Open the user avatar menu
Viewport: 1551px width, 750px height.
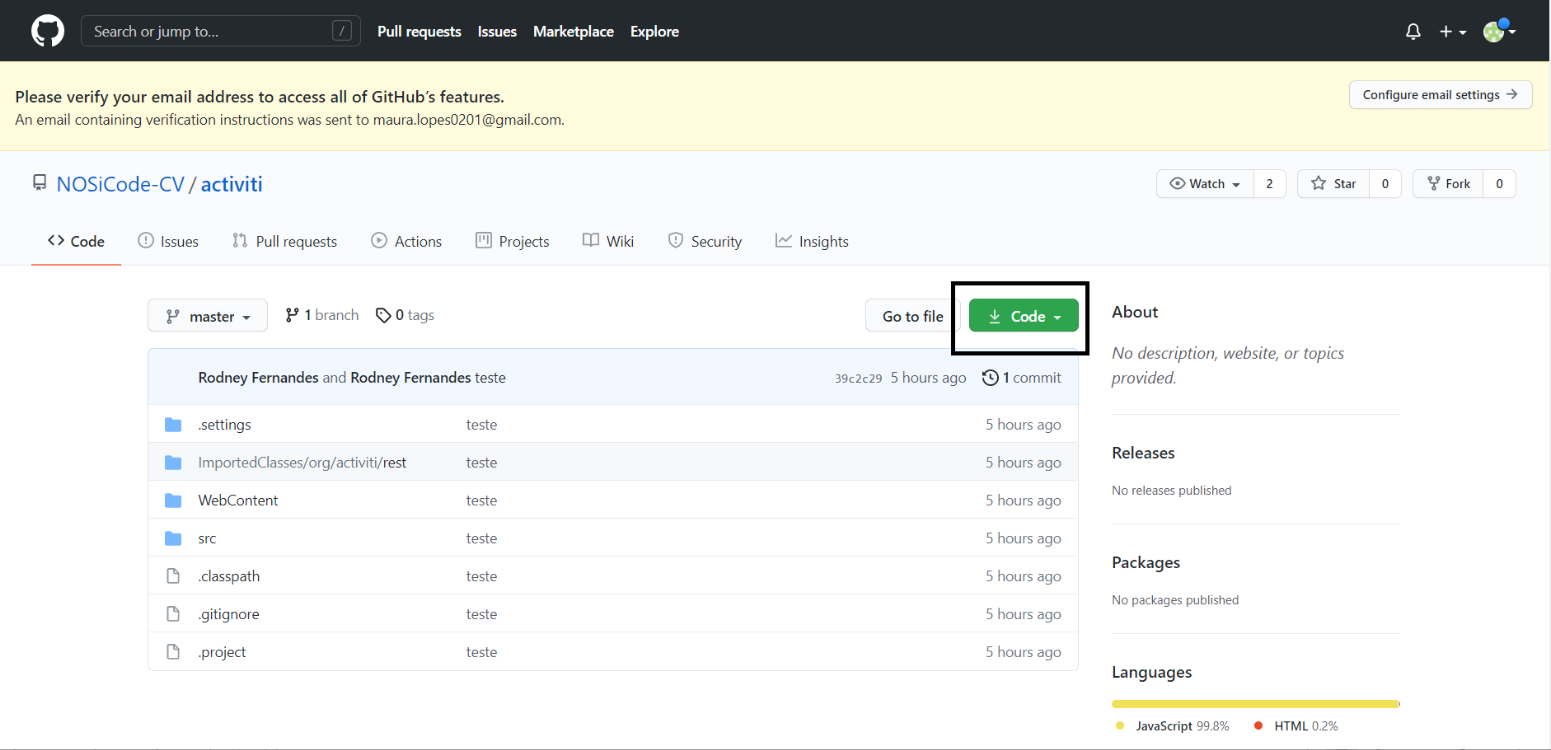(x=1499, y=32)
